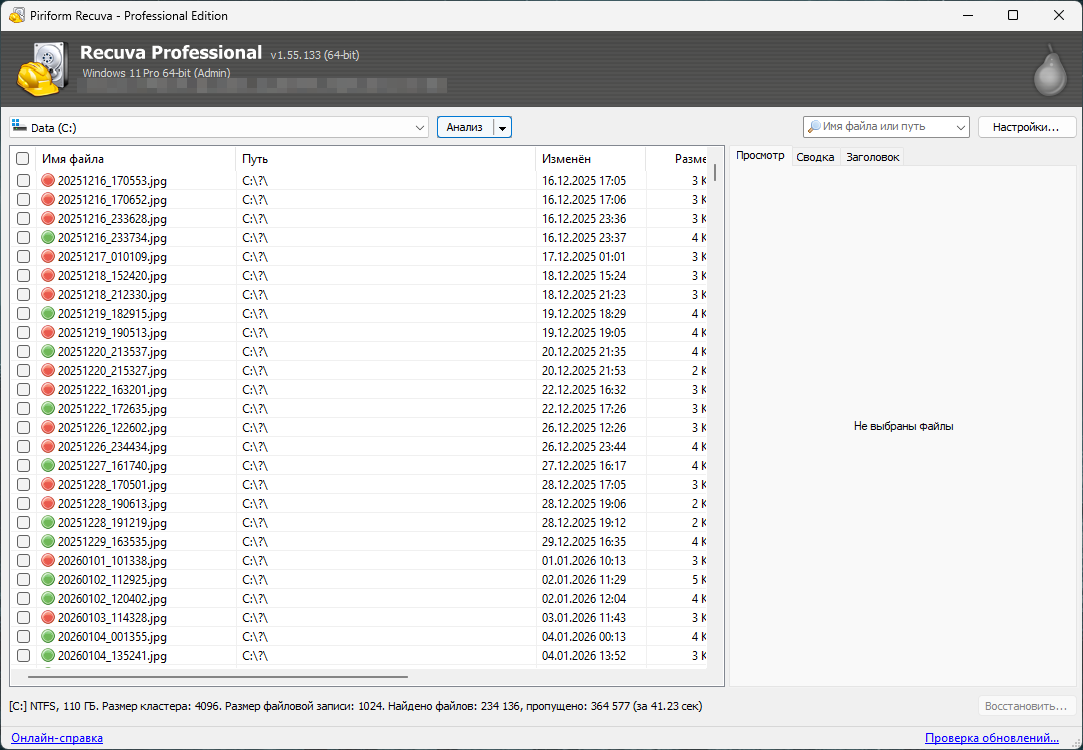The image size is (1083, 750).
Task: Toggle the select-all checkbox in the header
Action: 23,158
